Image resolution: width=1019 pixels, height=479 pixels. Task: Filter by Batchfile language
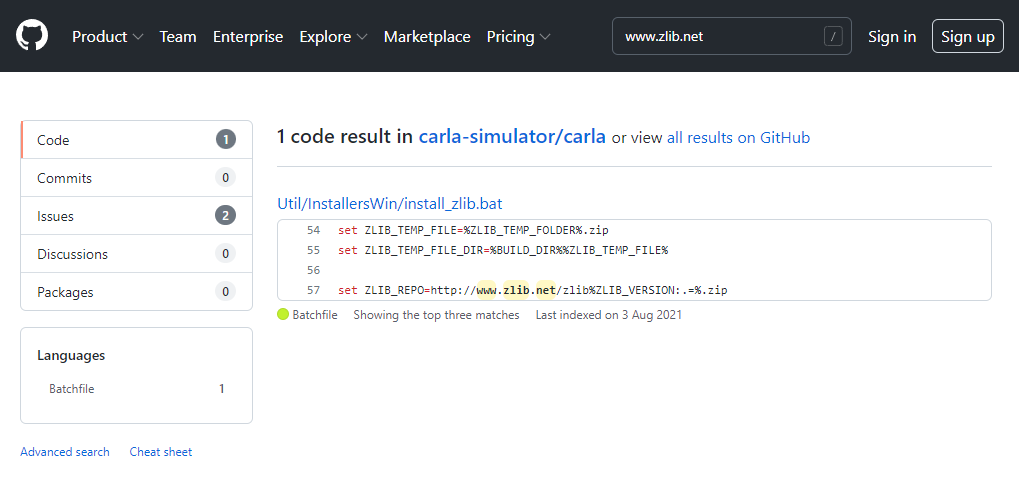coord(136,389)
